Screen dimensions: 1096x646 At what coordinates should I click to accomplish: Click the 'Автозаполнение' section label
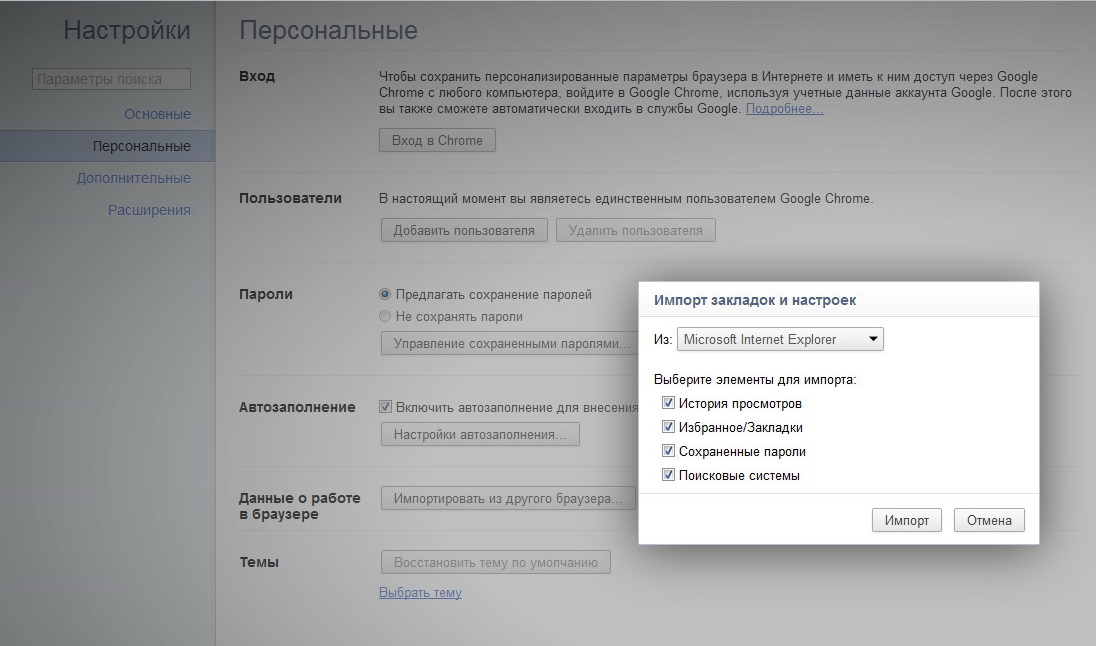[297, 407]
